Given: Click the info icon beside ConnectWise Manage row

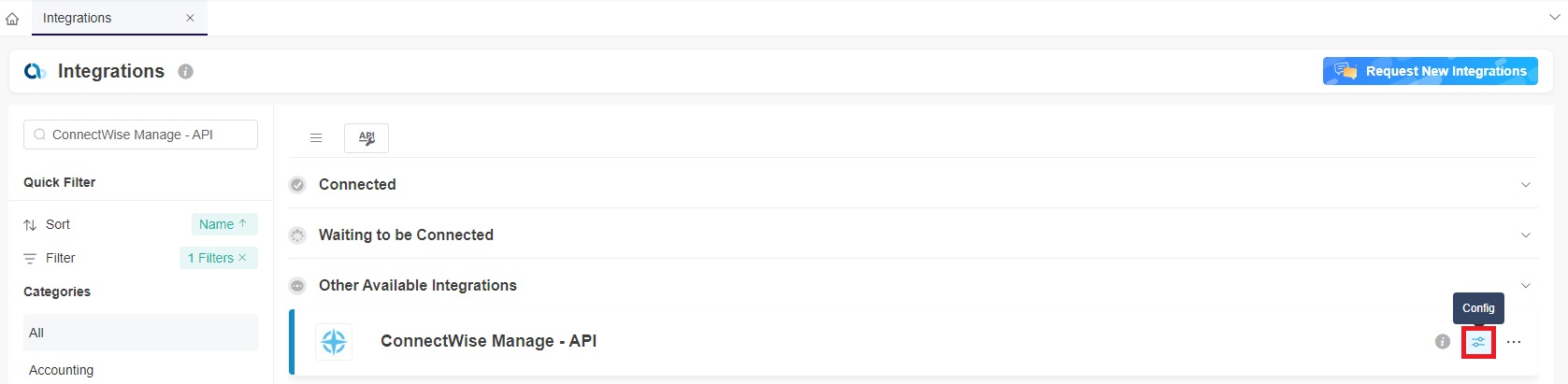Looking at the screenshot, I should click(x=1443, y=342).
